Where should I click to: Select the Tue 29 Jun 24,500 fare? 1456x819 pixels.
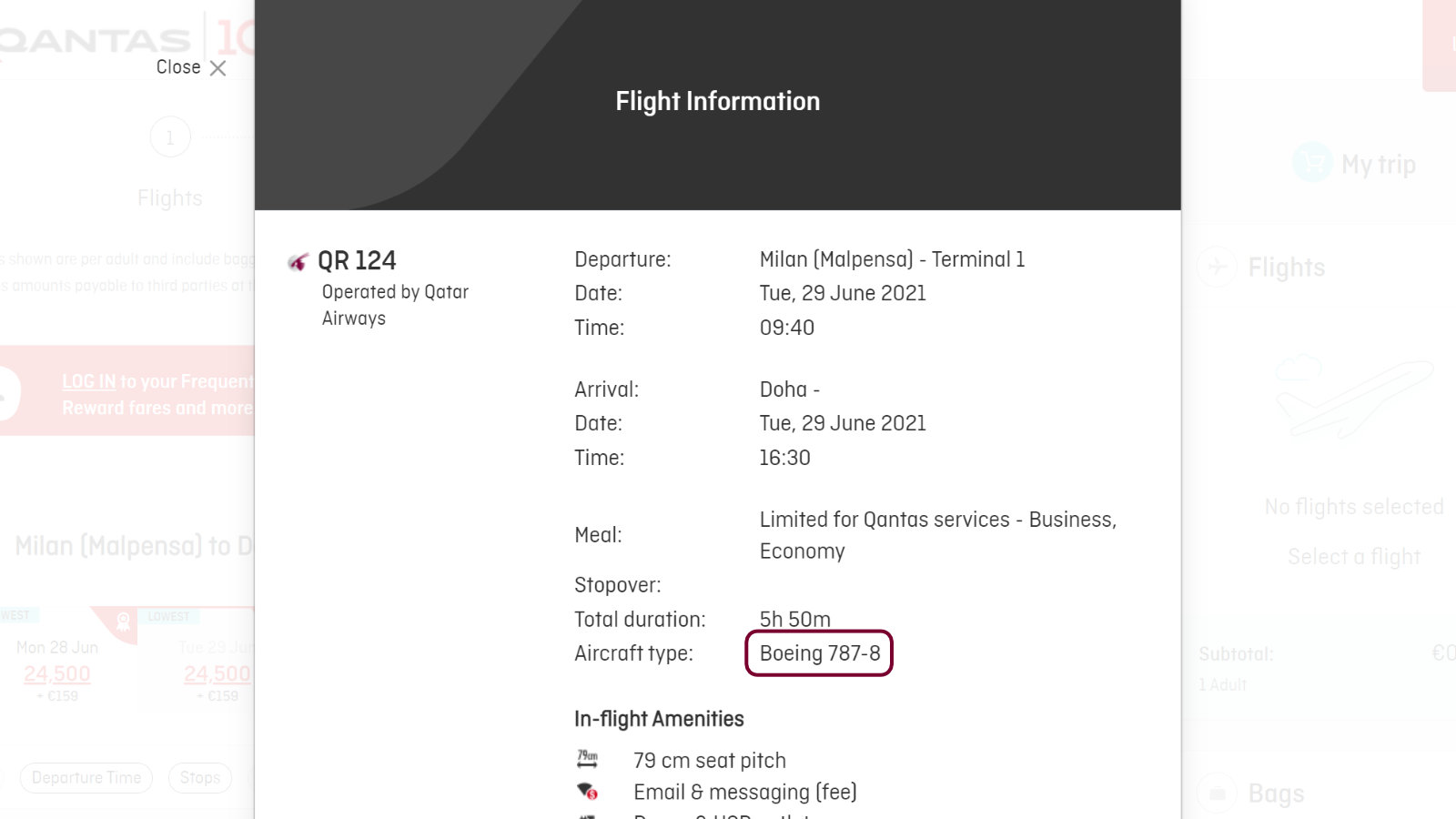pyautogui.click(x=217, y=673)
